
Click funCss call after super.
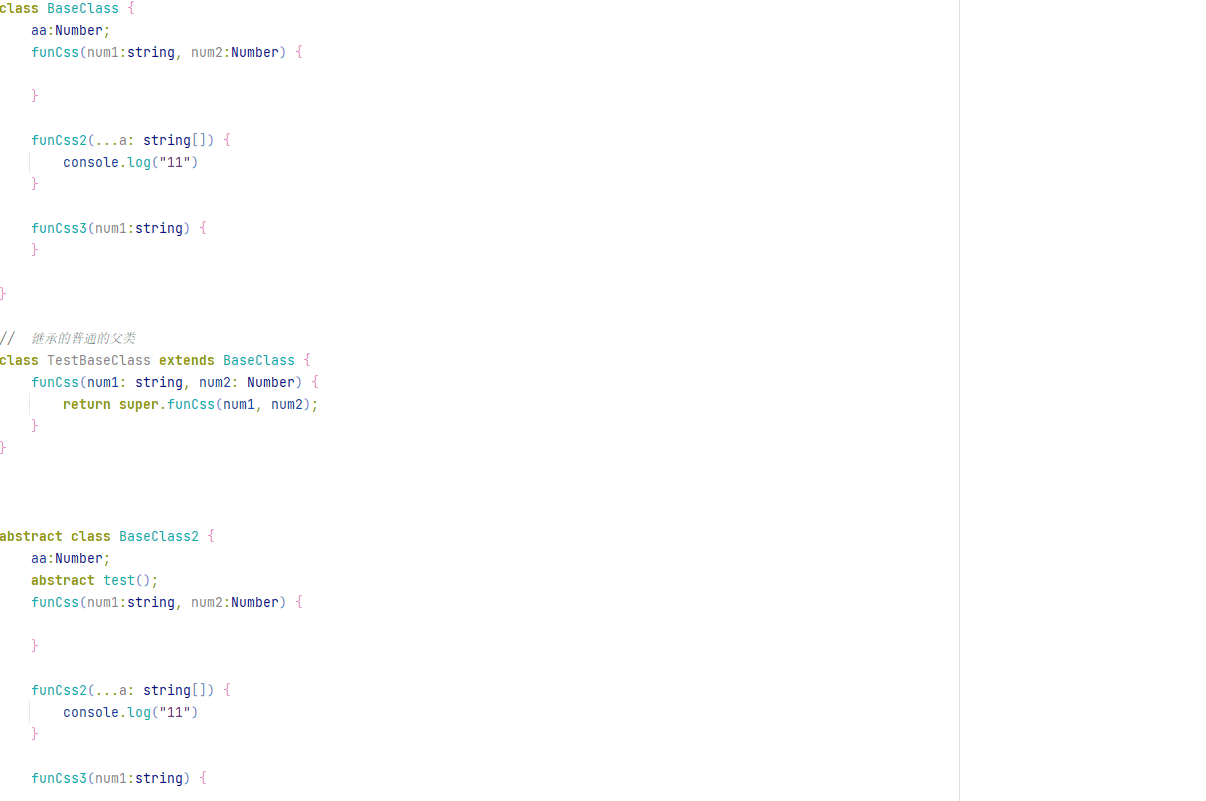[190, 404]
